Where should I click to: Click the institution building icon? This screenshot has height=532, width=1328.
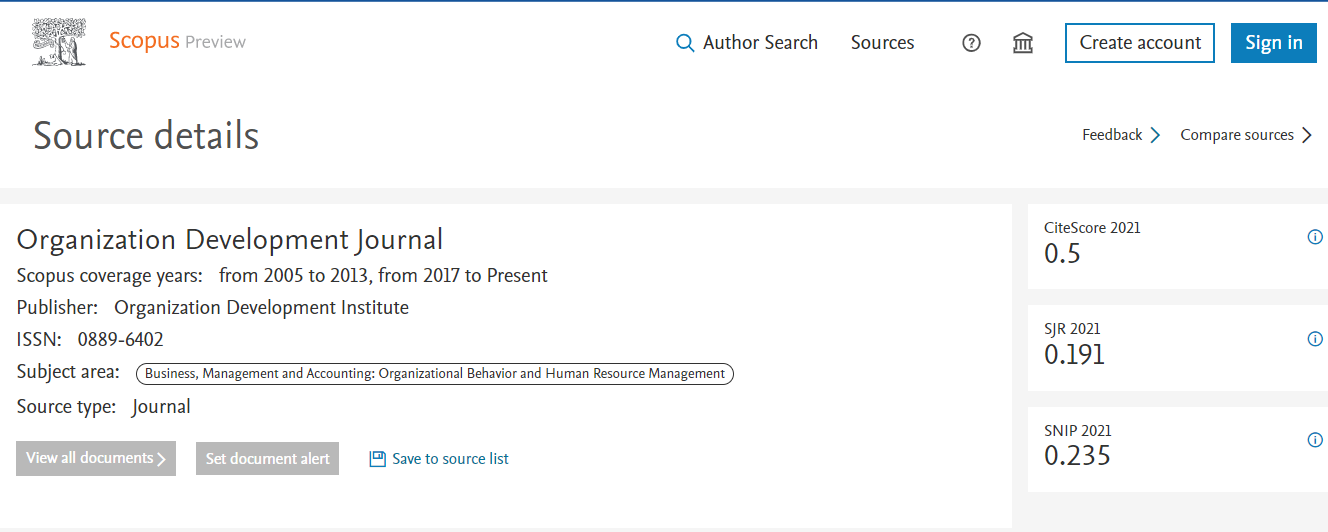point(1023,43)
